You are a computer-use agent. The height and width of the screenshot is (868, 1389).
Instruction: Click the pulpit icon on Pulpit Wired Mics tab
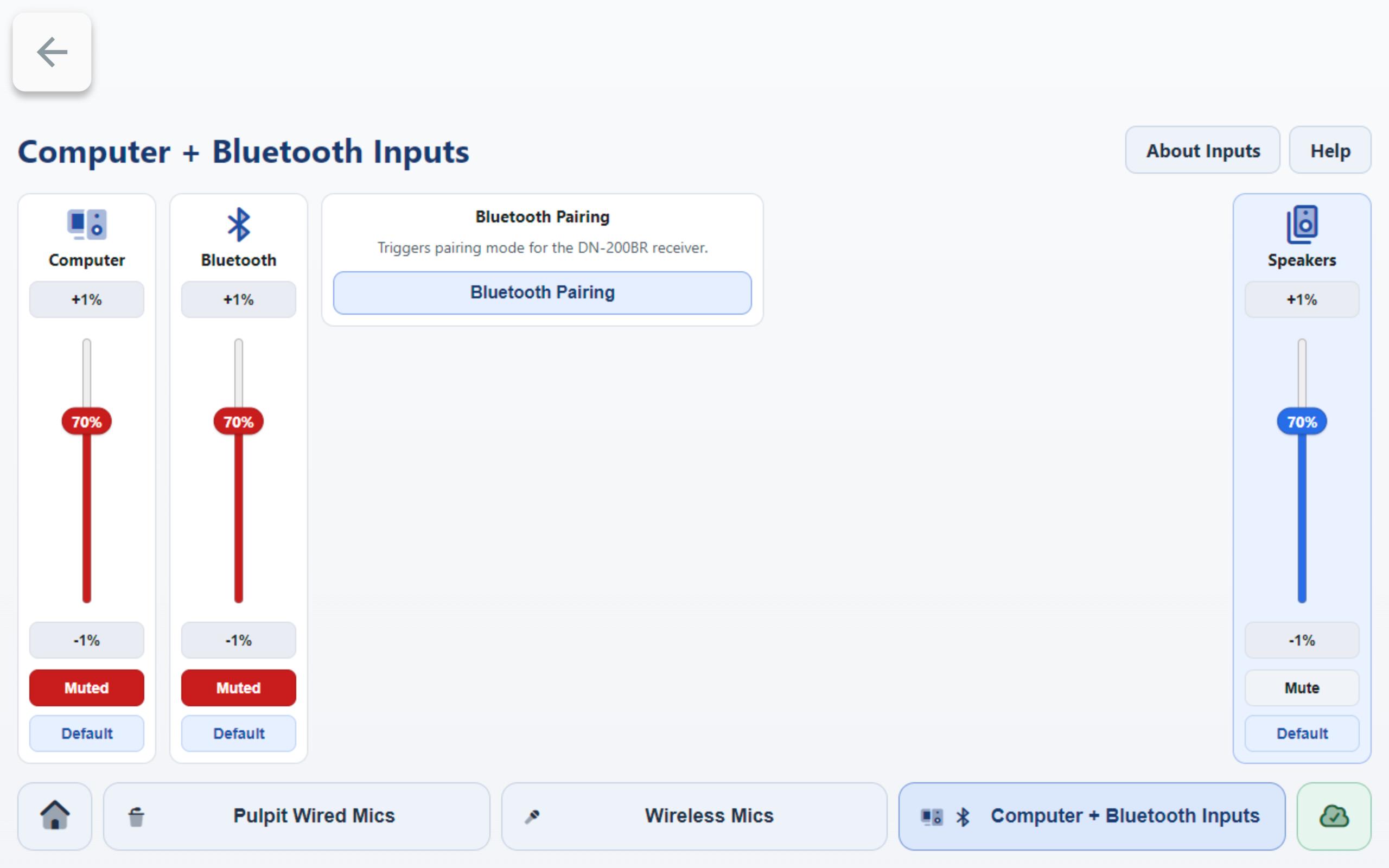point(136,815)
